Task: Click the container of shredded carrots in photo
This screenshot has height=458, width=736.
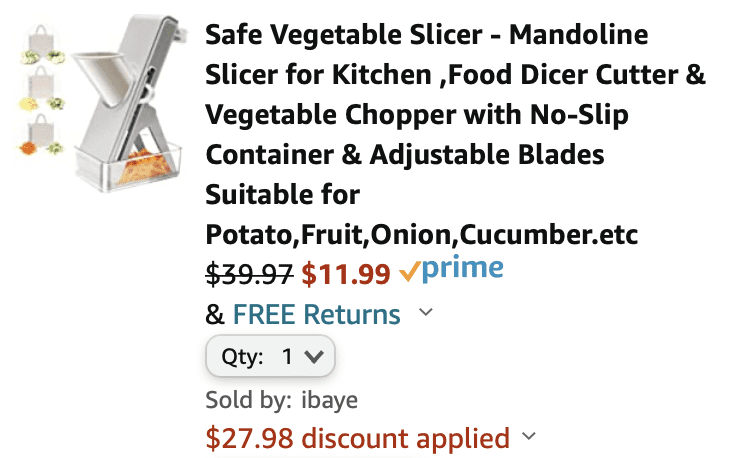Action: coord(130,165)
